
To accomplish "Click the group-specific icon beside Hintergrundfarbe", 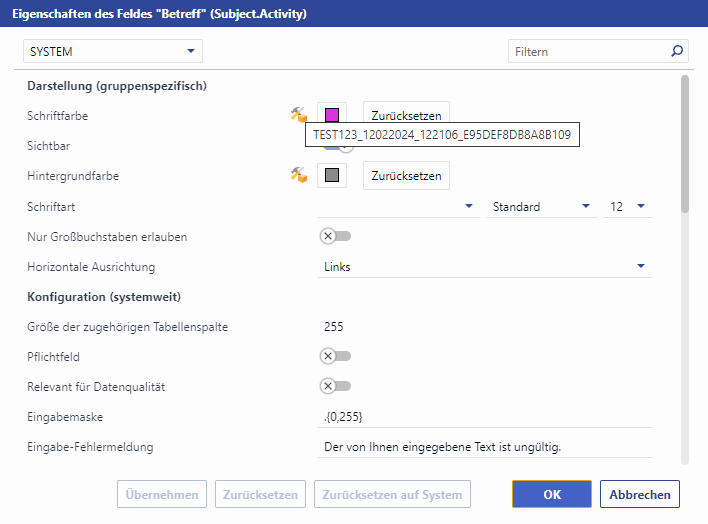I will pyautogui.click(x=298, y=175).
